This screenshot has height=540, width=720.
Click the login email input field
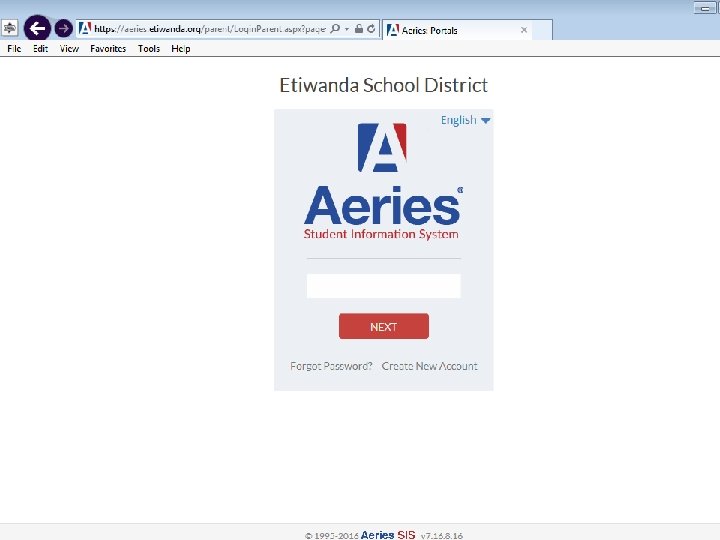click(x=383, y=286)
